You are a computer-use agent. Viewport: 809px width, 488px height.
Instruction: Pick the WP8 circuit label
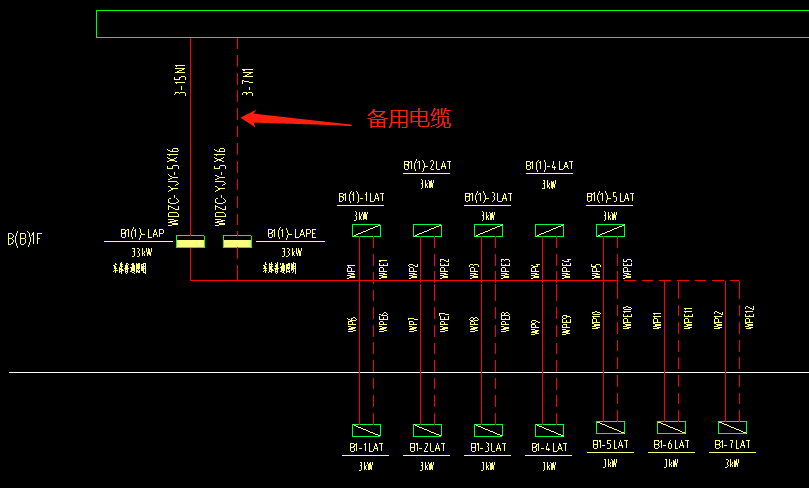pyautogui.click(x=474, y=324)
